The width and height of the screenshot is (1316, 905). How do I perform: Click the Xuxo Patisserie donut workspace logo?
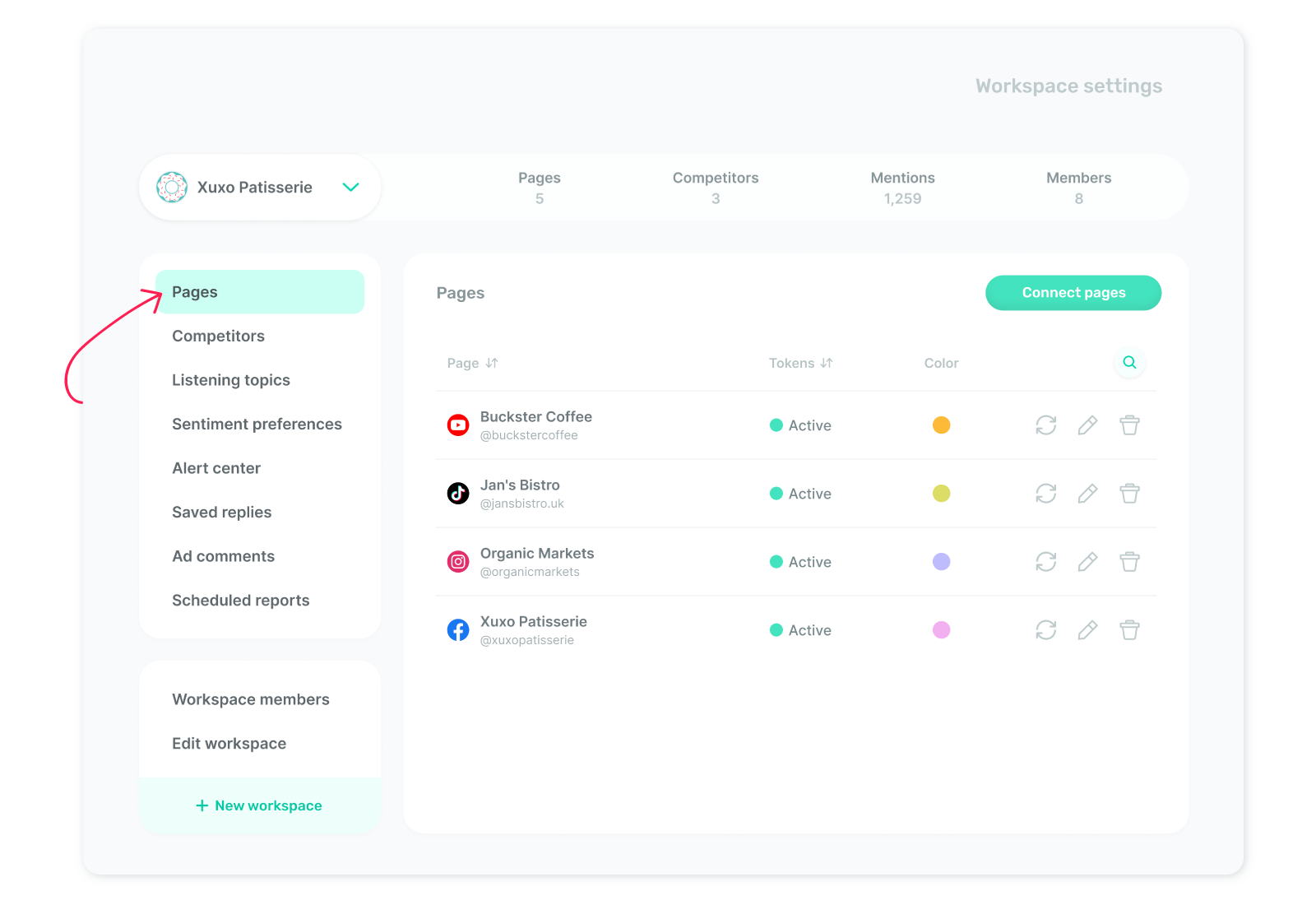[x=172, y=188]
